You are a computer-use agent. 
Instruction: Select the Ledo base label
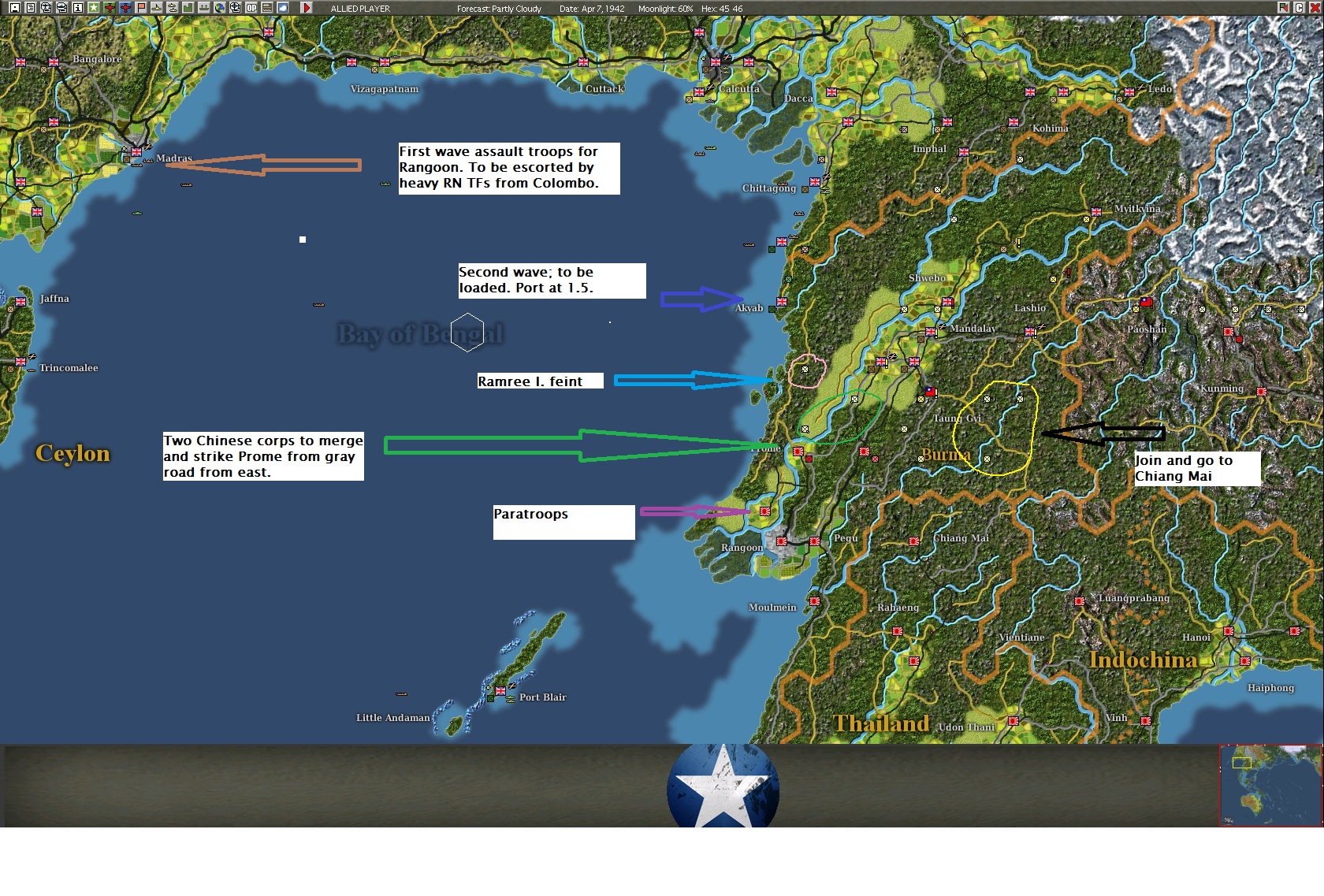1159,89
